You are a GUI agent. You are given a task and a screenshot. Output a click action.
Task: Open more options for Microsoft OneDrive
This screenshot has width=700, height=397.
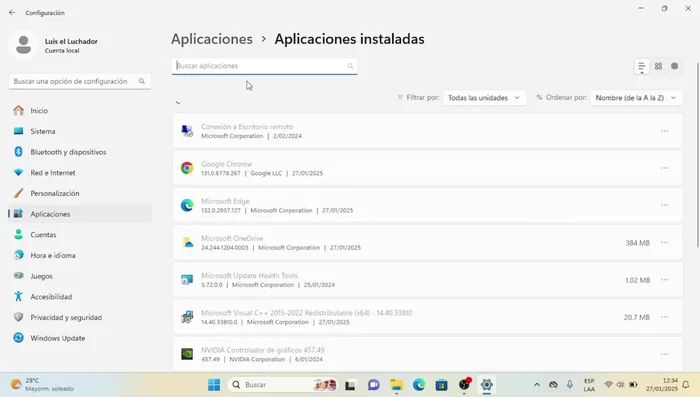(x=664, y=242)
